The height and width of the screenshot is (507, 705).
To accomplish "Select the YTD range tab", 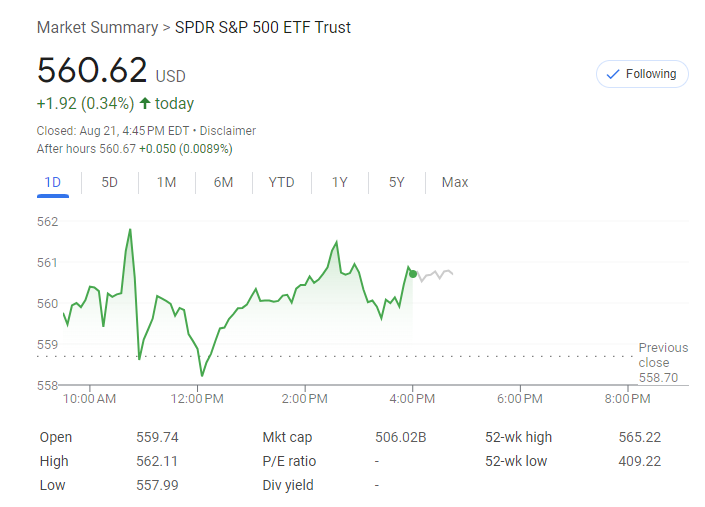I will point(281,182).
